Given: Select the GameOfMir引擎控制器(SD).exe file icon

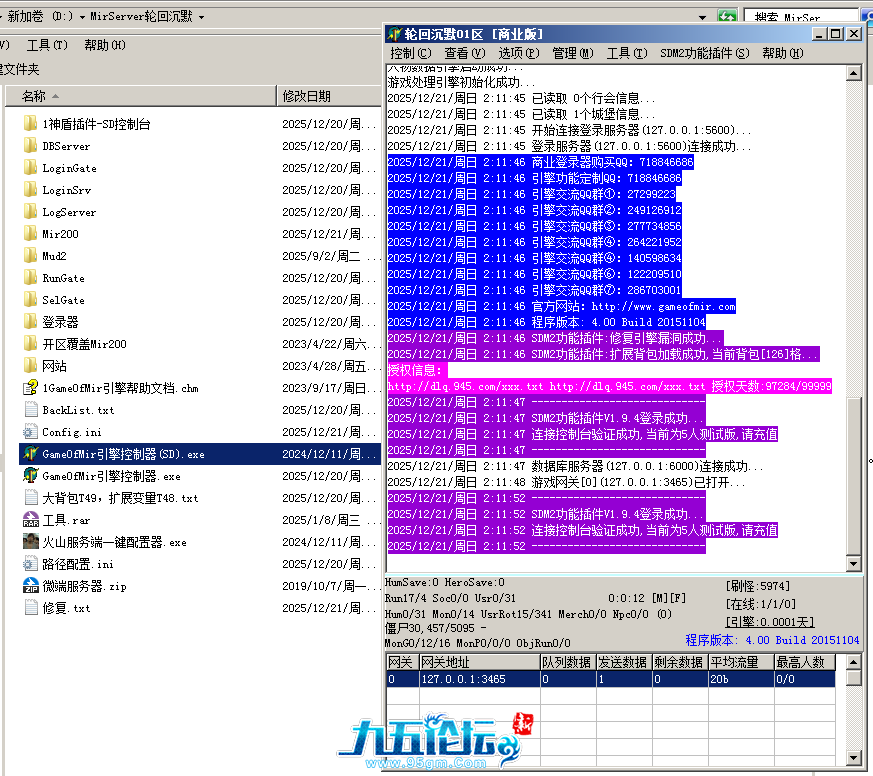Looking at the screenshot, I should pyautogui.click(x=30, y=454).
